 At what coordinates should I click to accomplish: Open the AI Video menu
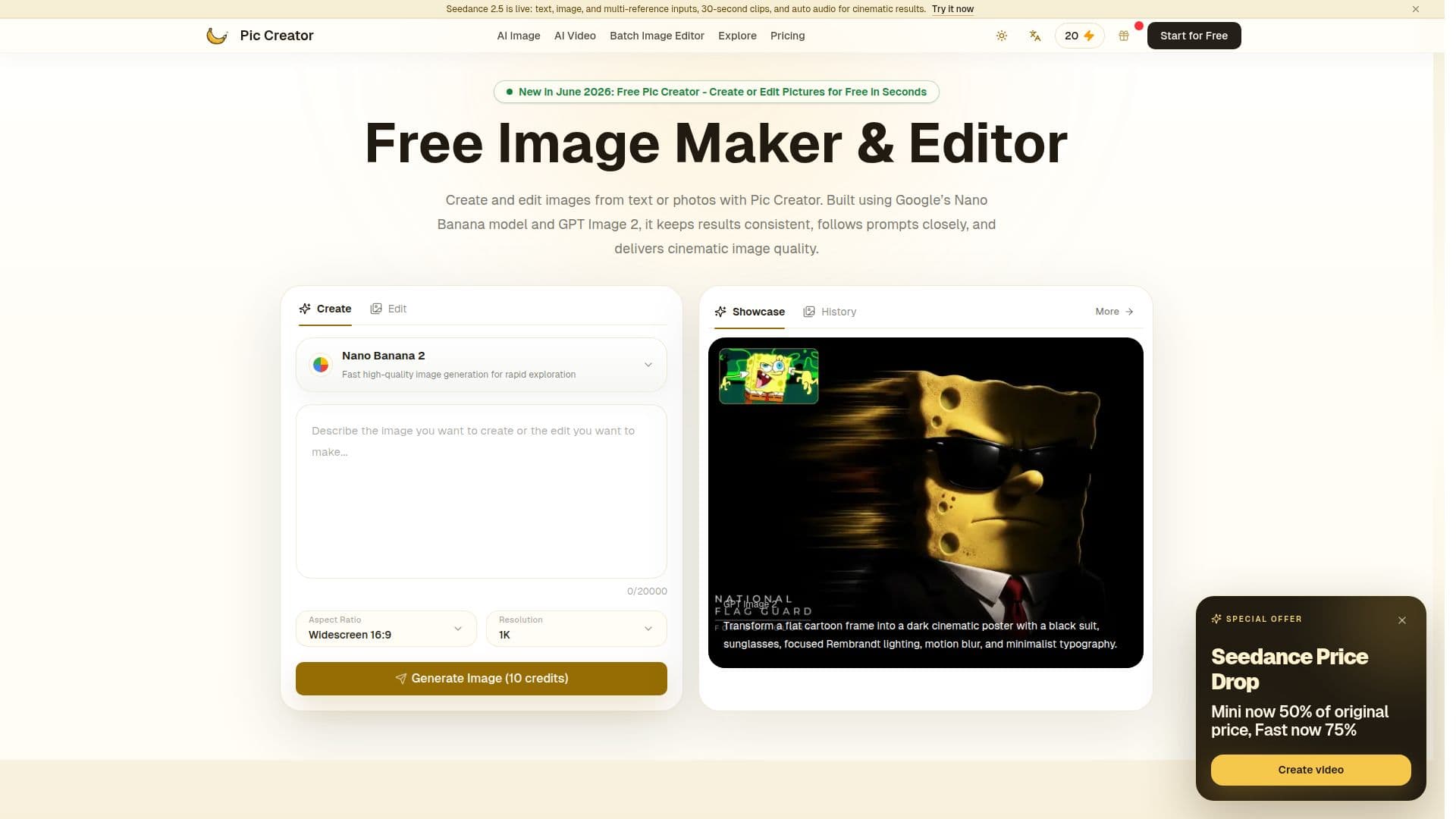[x=575, y=36]
